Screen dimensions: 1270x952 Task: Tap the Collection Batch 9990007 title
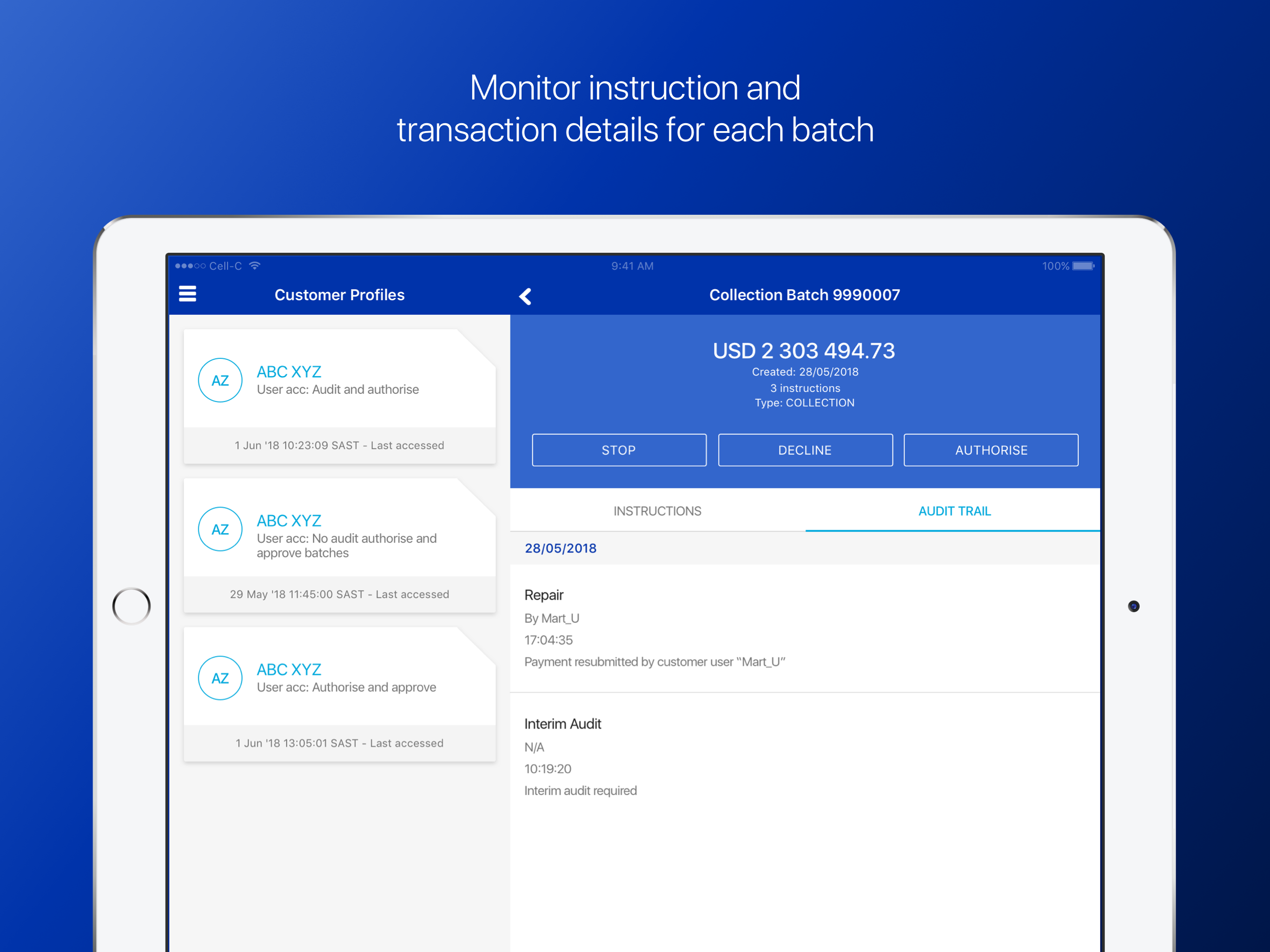[804, 295]
